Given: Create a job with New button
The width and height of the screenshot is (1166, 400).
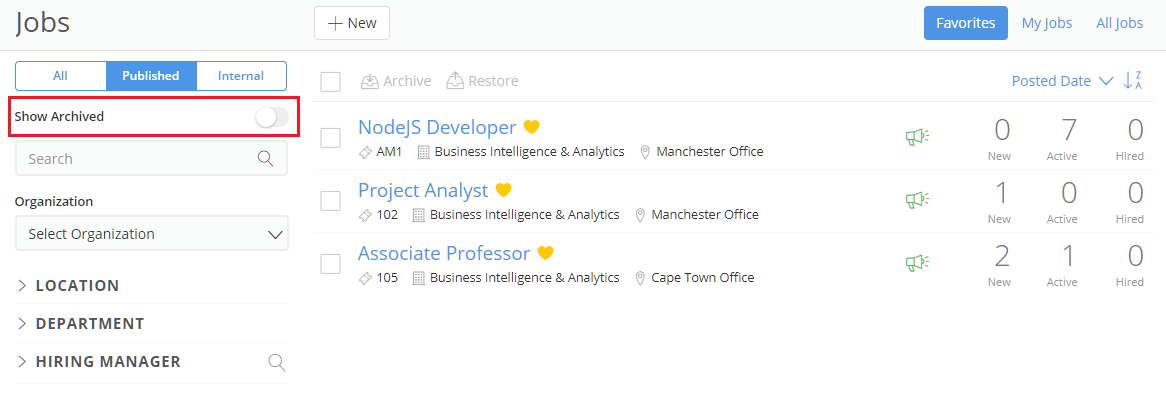Looking at the screenshot, I should 352,23.
